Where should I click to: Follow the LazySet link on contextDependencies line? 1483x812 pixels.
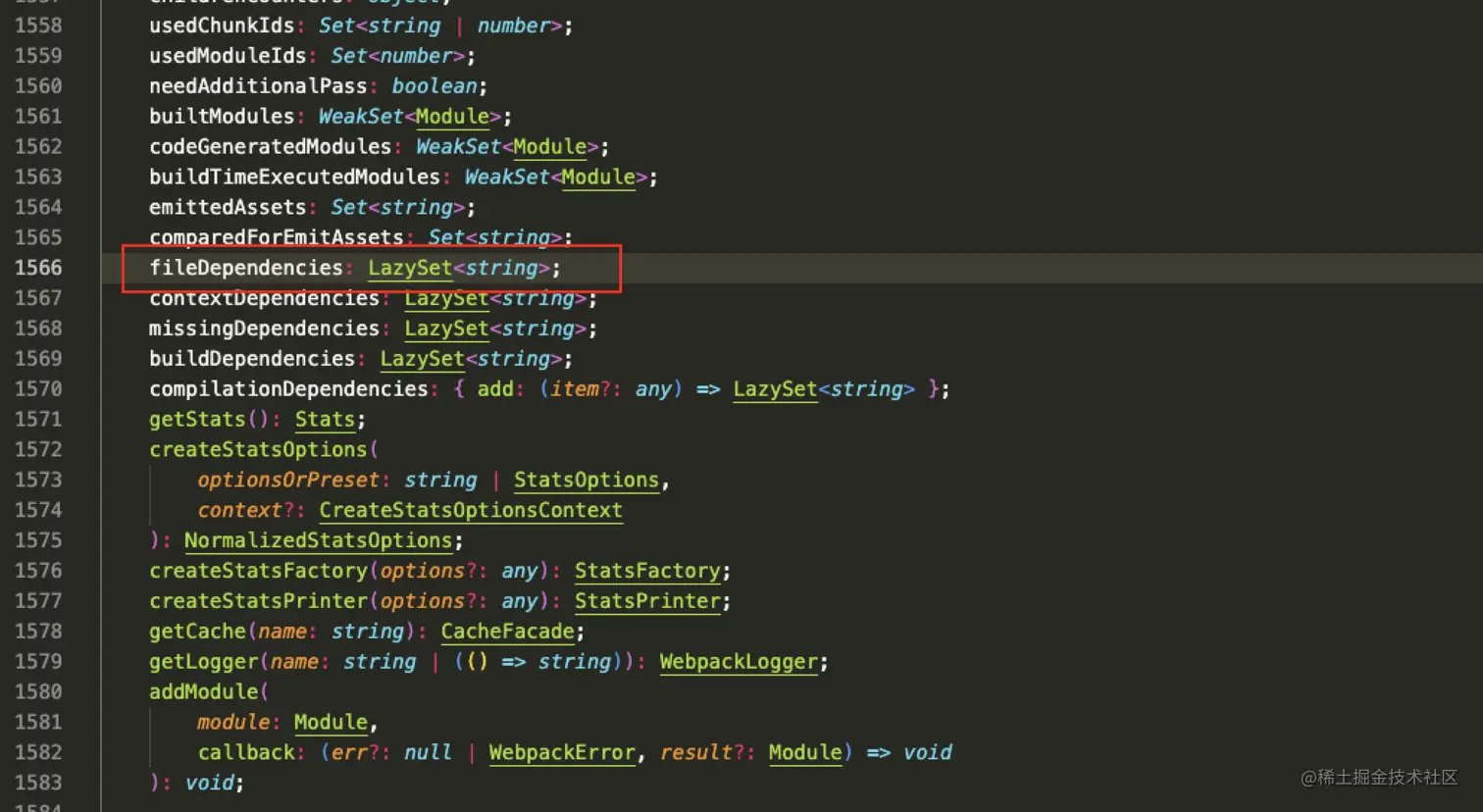tap(446, 298)
